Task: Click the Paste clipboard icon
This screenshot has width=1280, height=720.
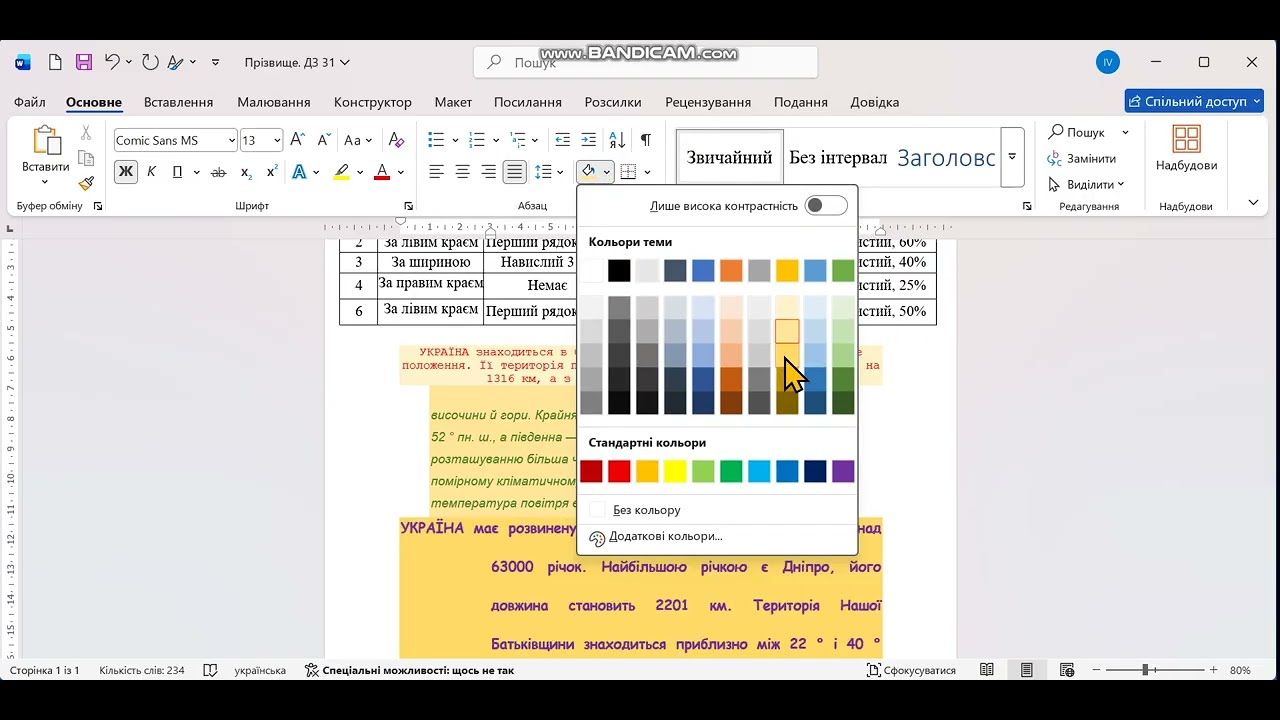Action: (x=45, y=141)
